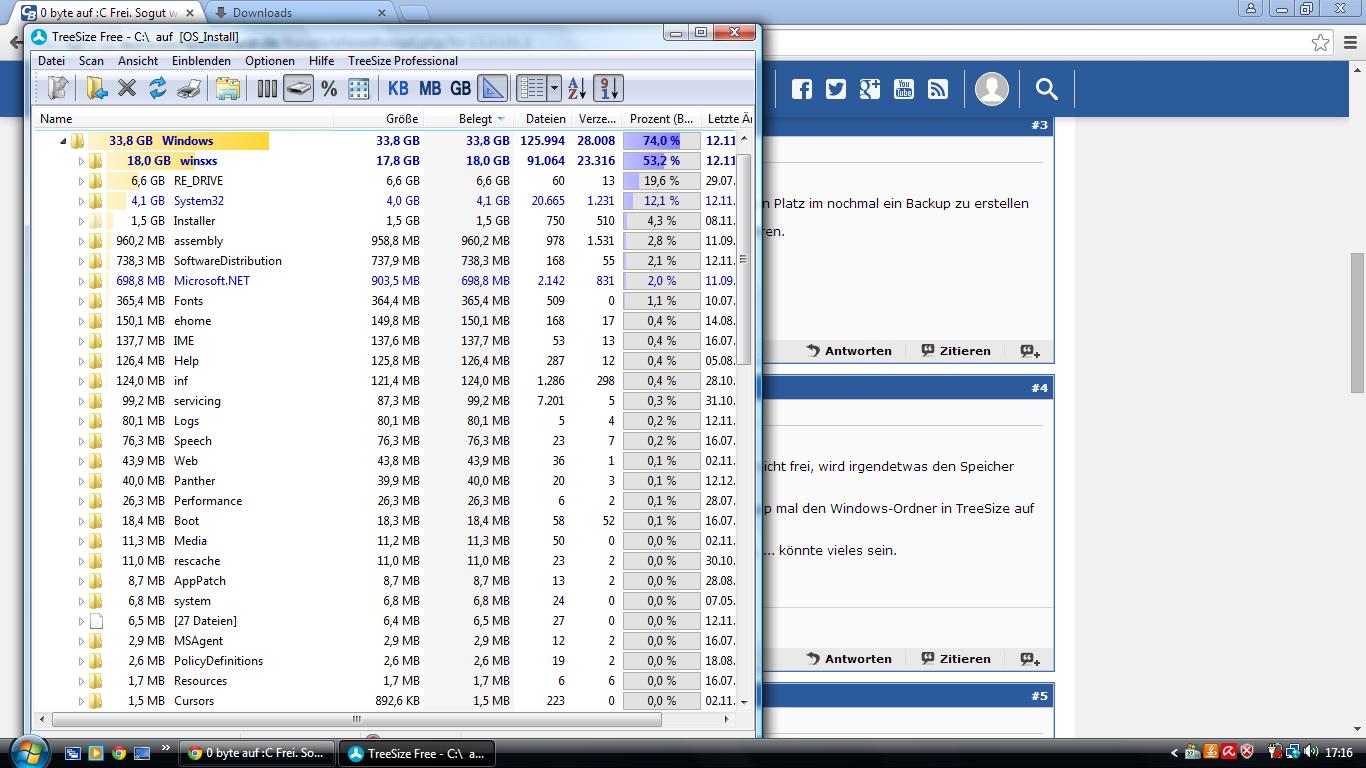Sort by the Dateien column header
This screenshot has width=1366, height=768.
541,119
